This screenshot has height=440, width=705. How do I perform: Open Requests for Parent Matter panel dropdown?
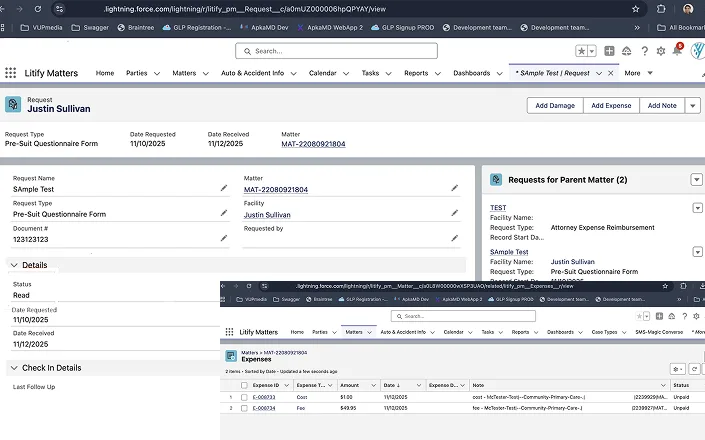point(696,180)
